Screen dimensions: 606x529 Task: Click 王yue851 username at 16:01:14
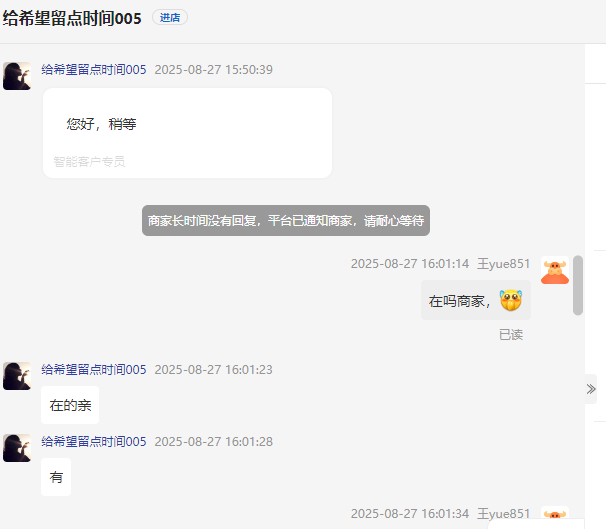[504, 264]
